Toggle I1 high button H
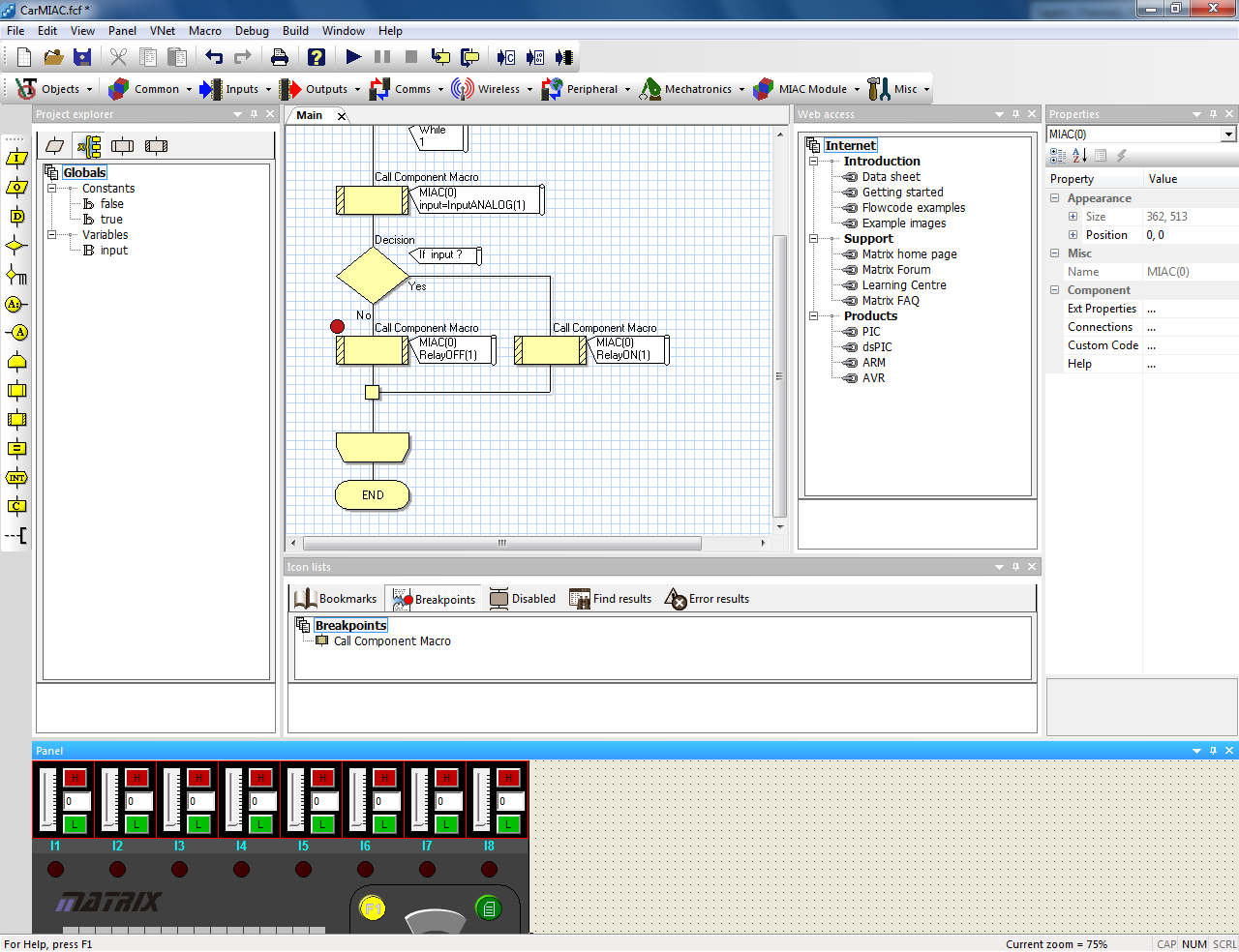1239x952 pixels. pyautogui.click(x=75, y=778)
